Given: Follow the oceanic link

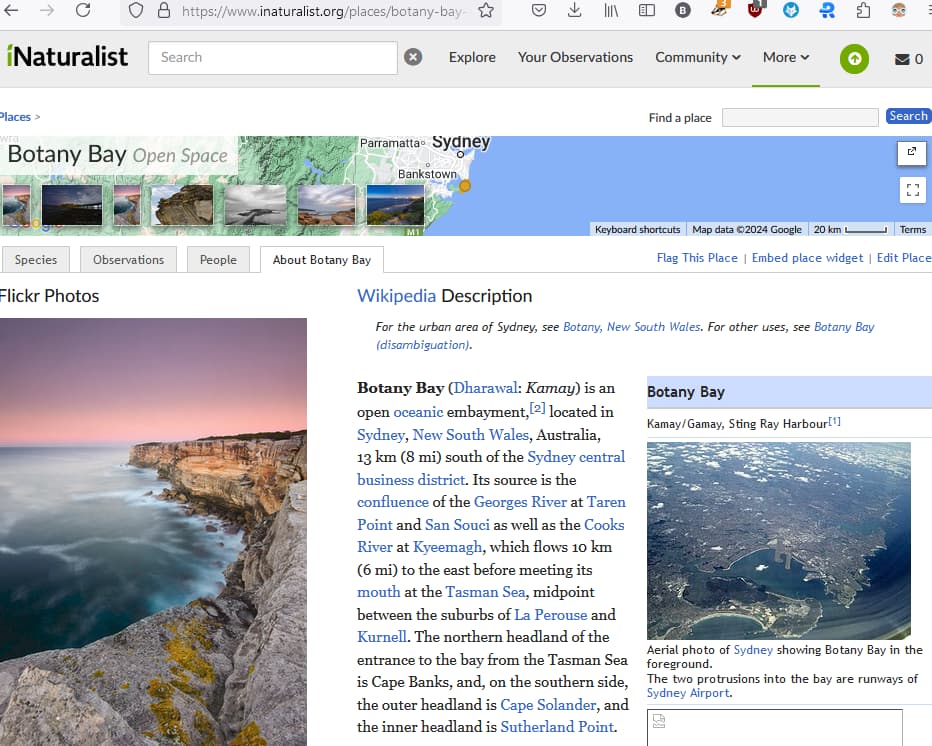Looking at the screenshot, I should (418, 412).
